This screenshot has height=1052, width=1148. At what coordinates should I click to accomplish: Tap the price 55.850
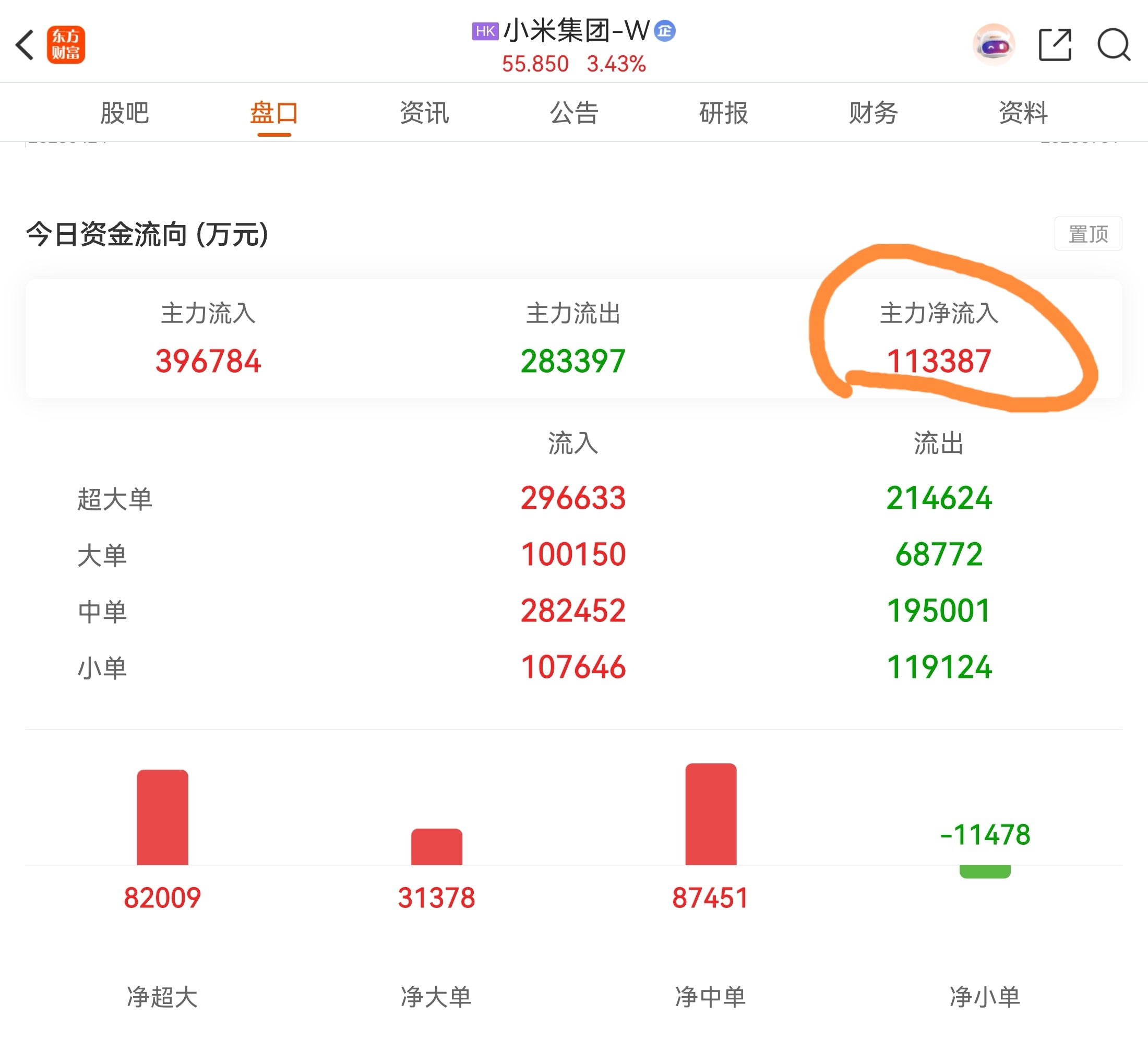(535, 64)
